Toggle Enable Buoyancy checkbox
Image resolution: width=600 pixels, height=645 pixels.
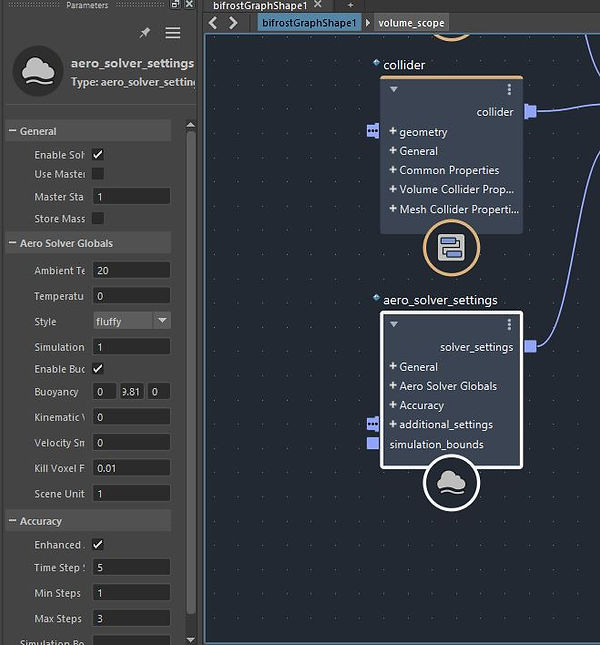coord(98,369)
